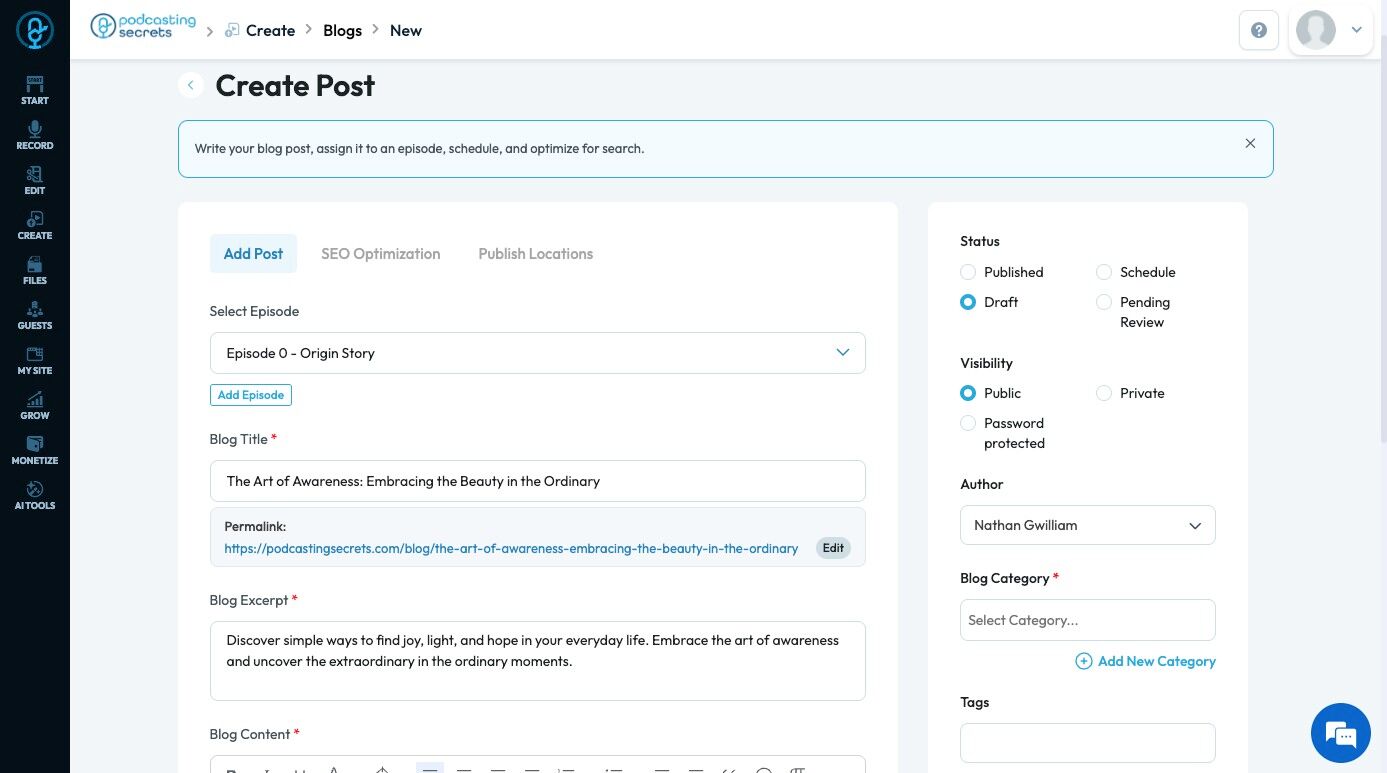Open AI Tools in sidebar
Image resolution: width=1387 pixels, height=773 pixels.
point(34,495)
